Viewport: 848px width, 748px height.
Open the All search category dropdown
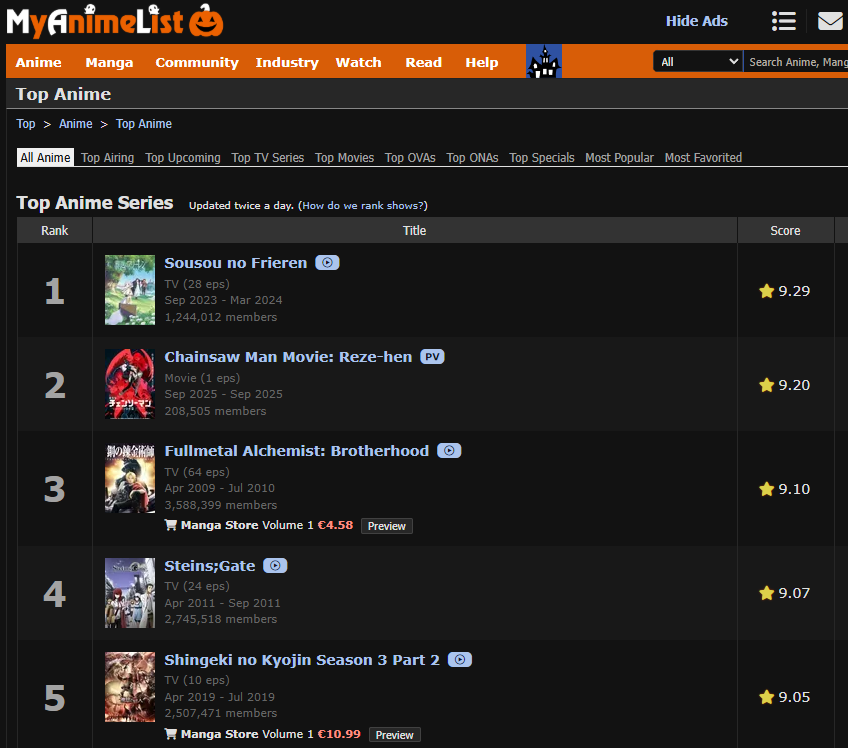[x=698, y=62]
